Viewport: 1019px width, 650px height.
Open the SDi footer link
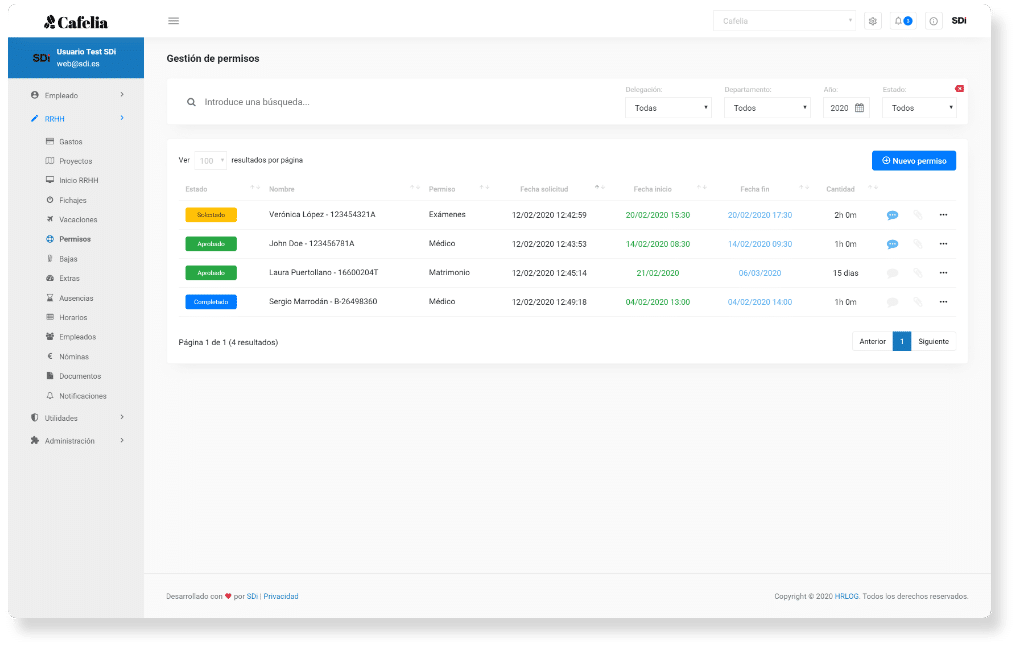[252, 596]
